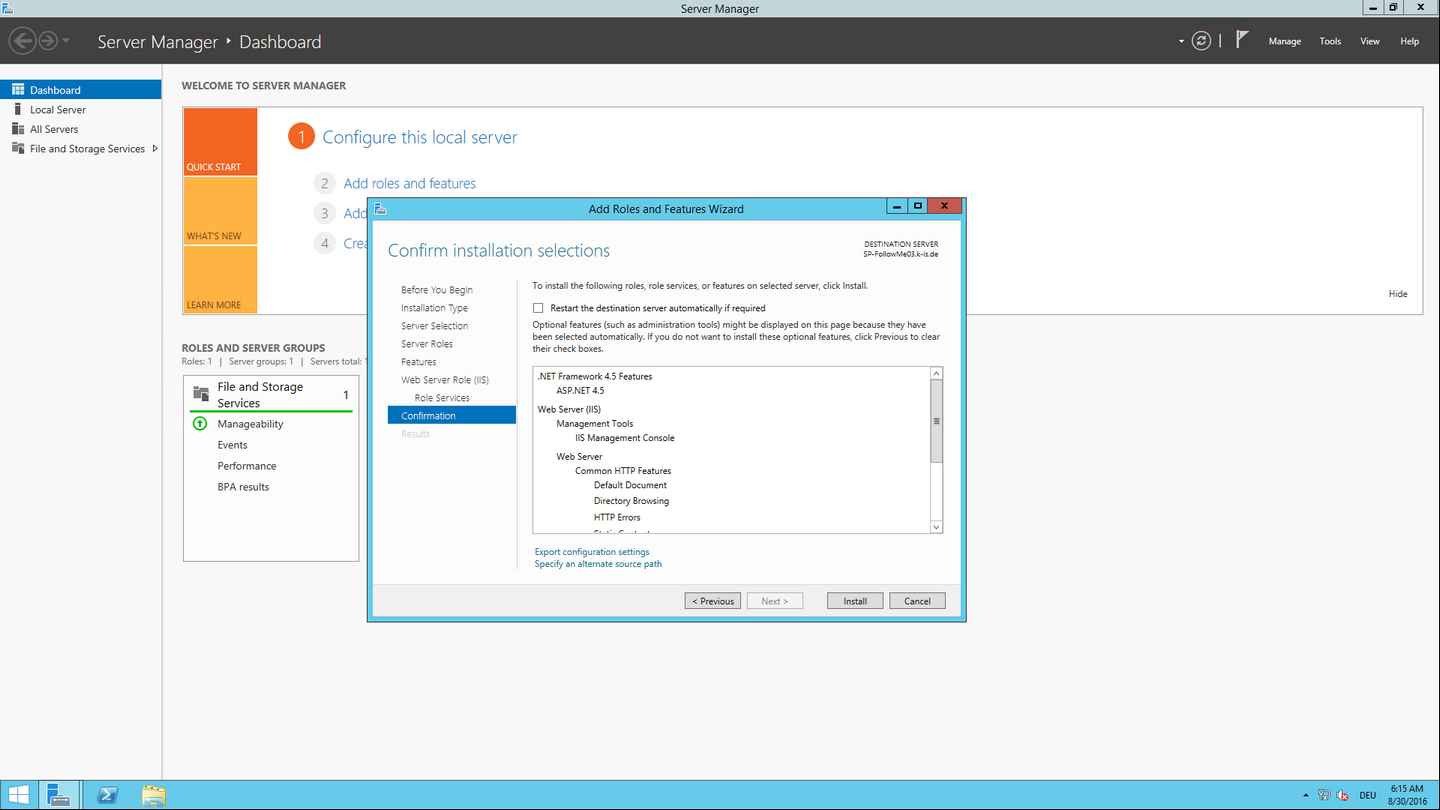Open File Explorer from the taskbar
The height and width of the screenshot is (810, 1440).
(x=153, y=795)
